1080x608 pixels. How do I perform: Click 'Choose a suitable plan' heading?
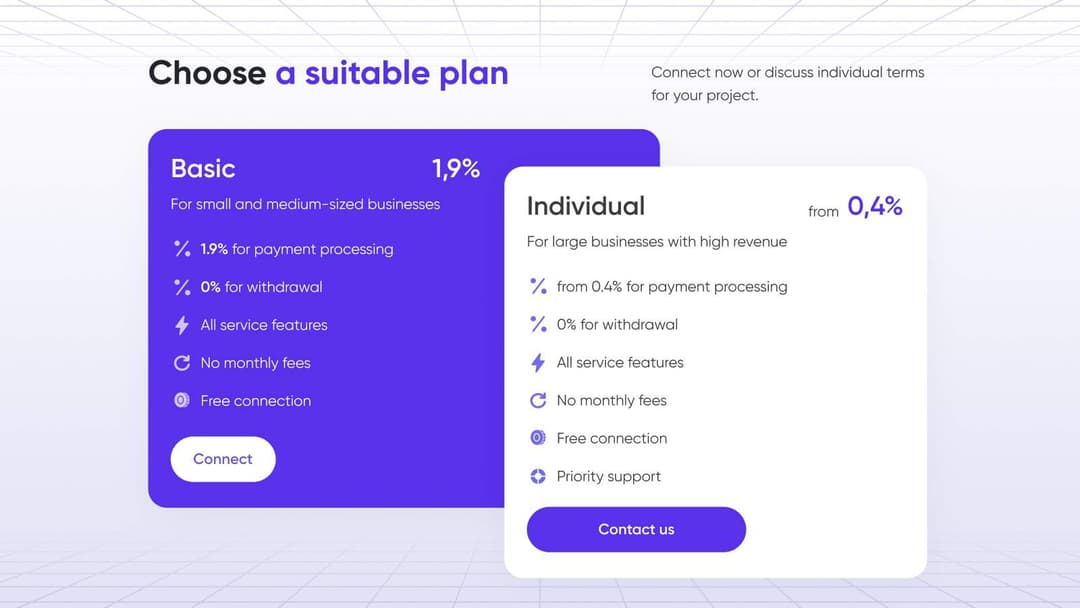329,73
